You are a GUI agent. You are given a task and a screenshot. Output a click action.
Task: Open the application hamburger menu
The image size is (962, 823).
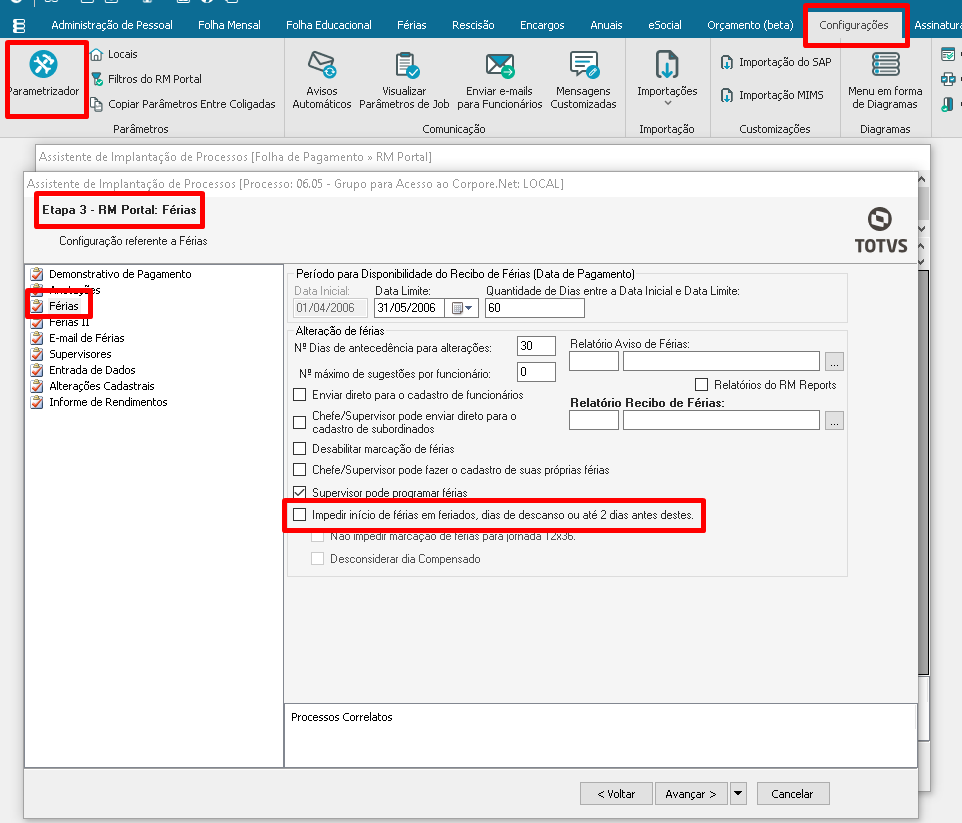point(19,26)
